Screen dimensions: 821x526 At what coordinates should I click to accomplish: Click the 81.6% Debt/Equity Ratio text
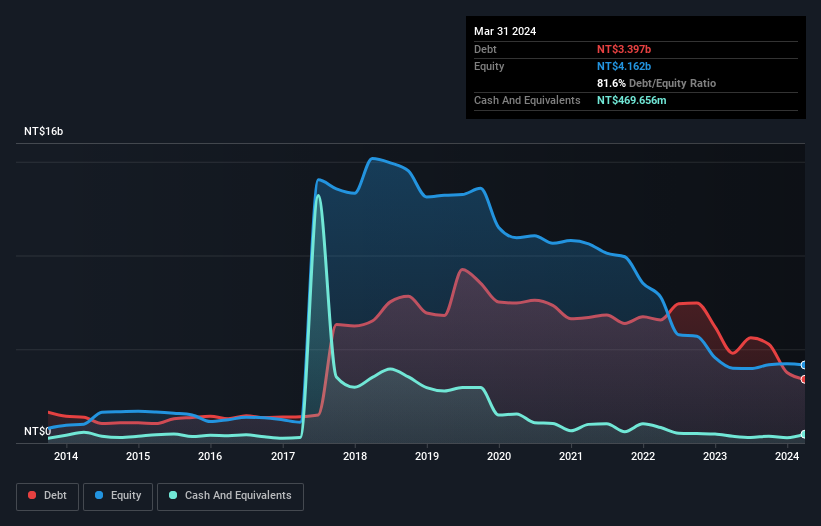656,83
